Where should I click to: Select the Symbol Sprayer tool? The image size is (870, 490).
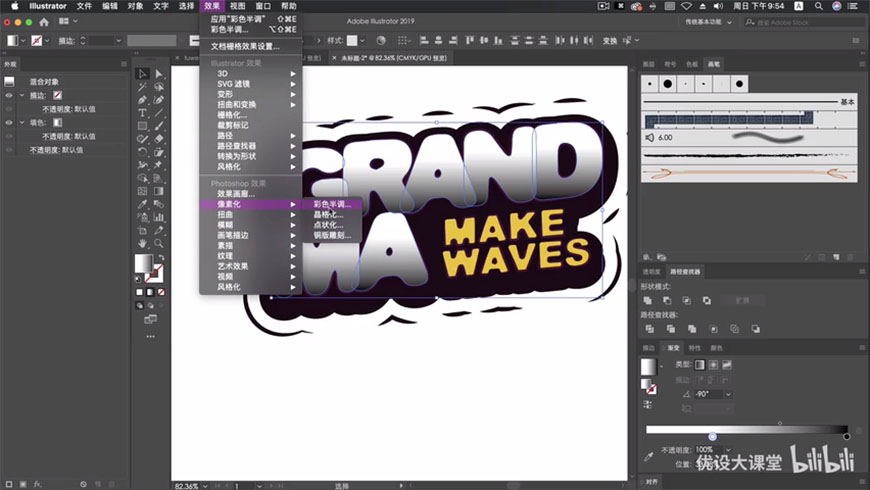pos(142,217)
